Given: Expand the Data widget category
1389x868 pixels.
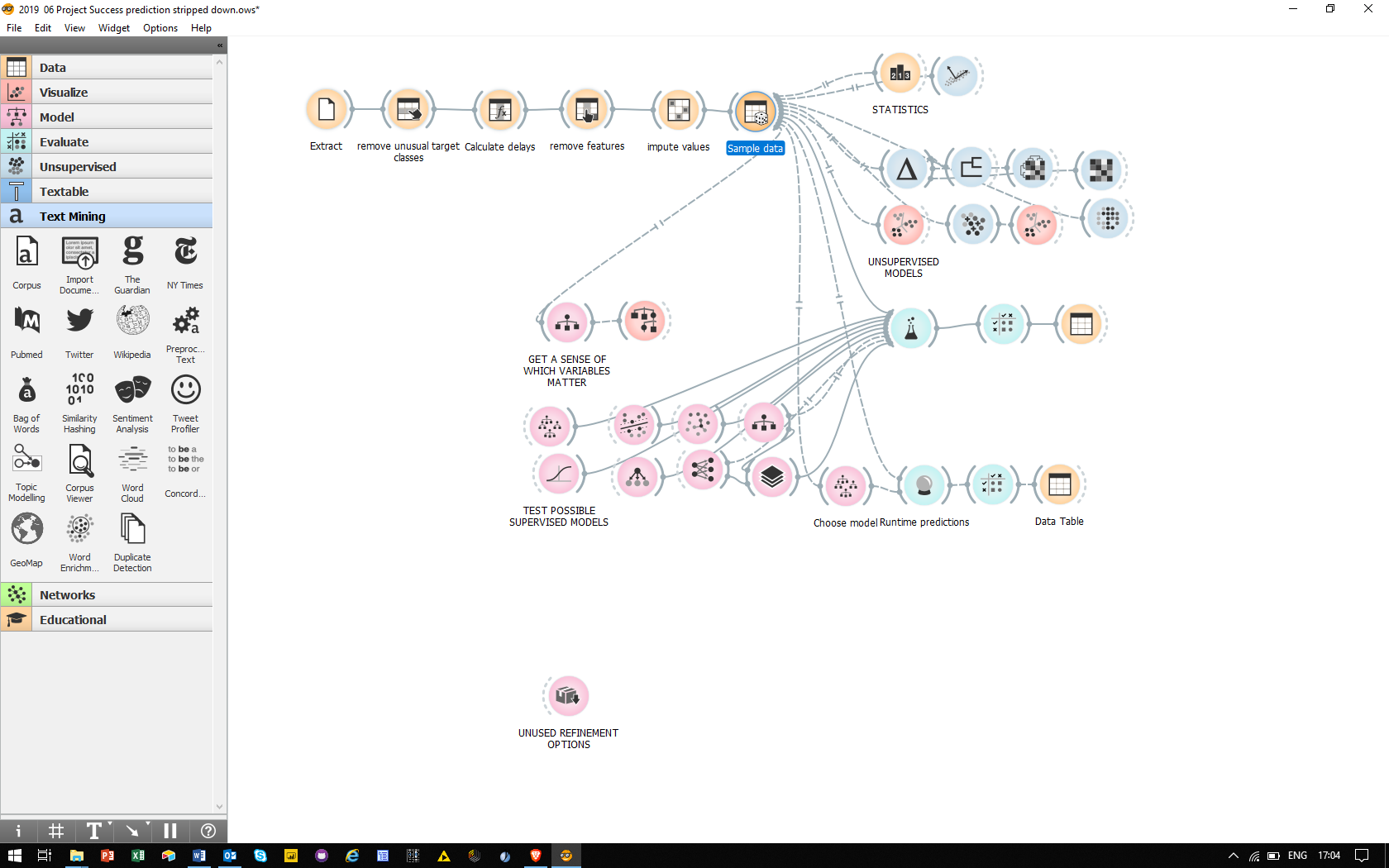Looking at the screenshot, I should click(107, 68).
